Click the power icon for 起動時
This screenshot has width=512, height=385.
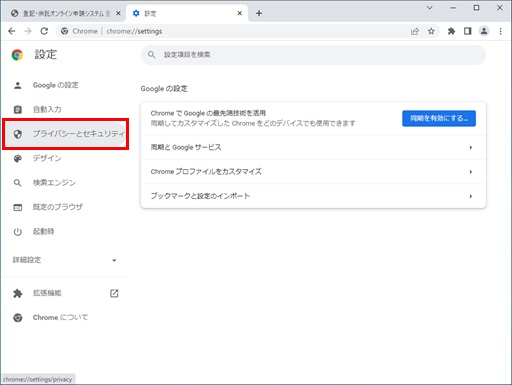point(18,232)
